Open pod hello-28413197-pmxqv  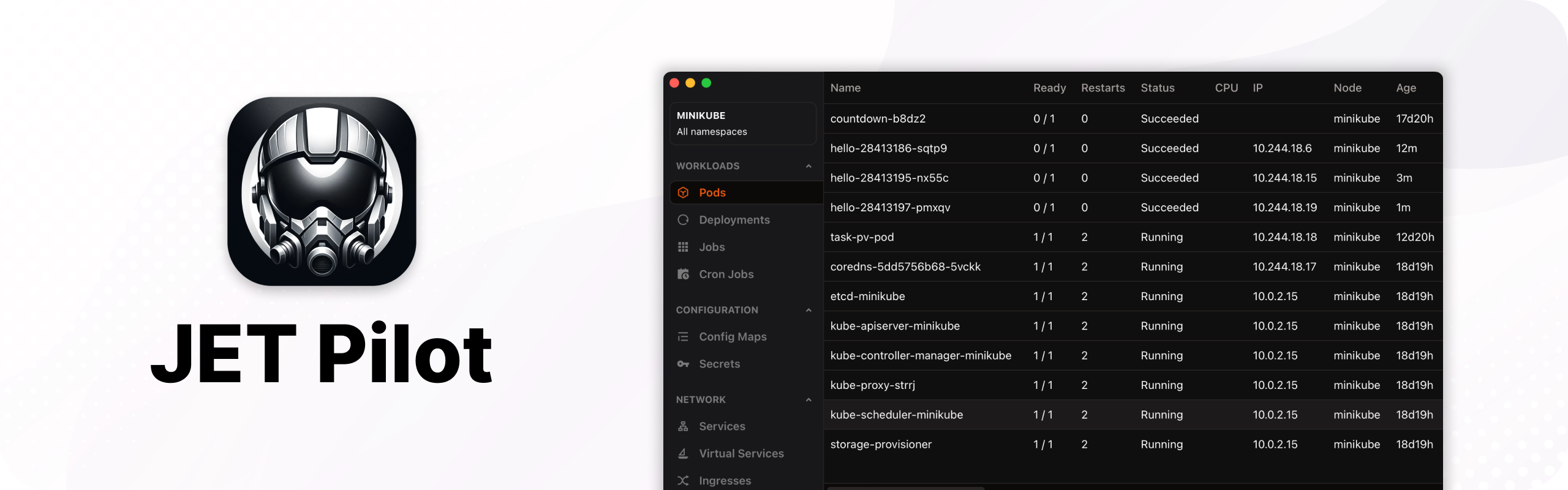click(x=1133, y=207)
